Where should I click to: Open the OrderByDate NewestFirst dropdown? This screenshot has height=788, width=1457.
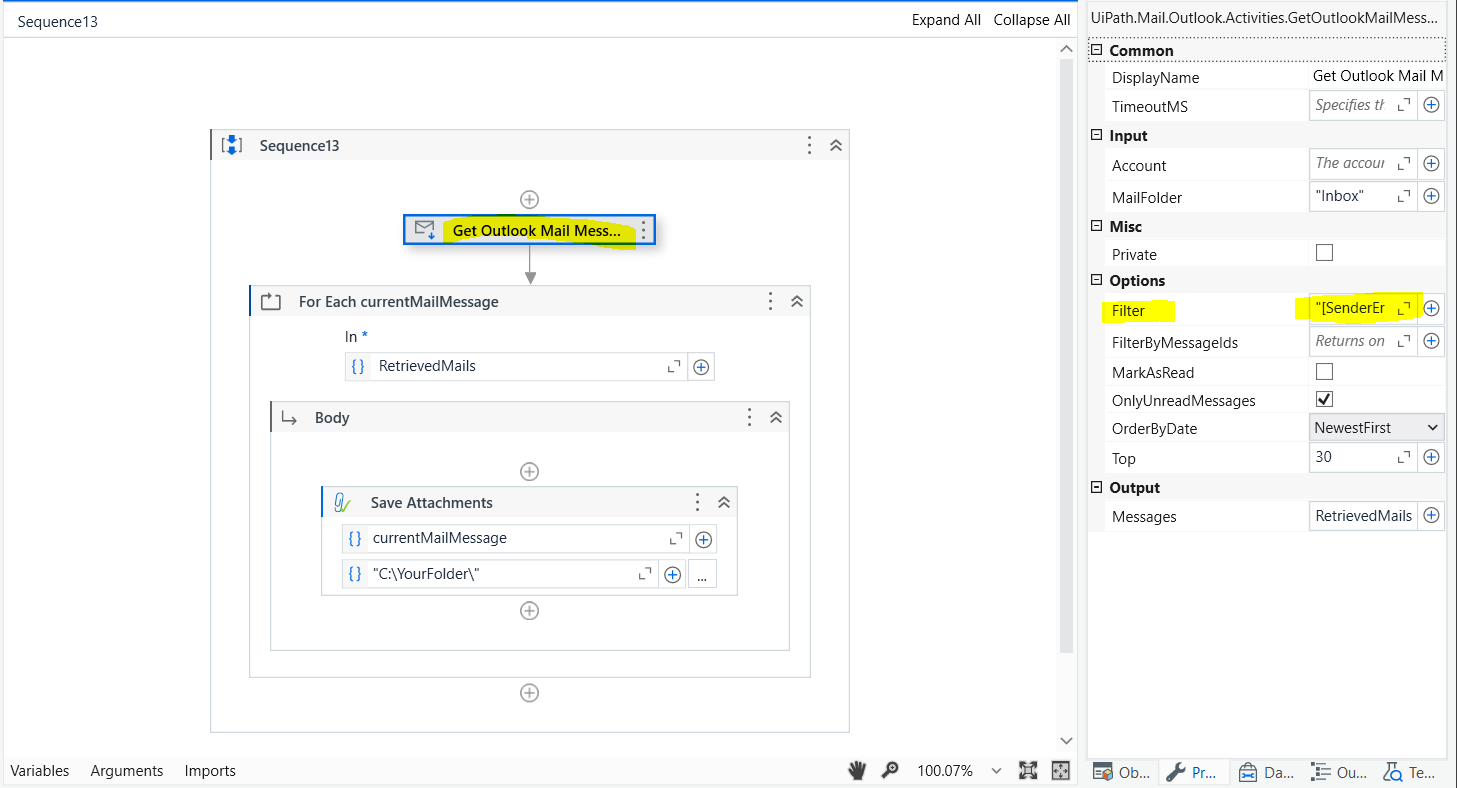1377,427
